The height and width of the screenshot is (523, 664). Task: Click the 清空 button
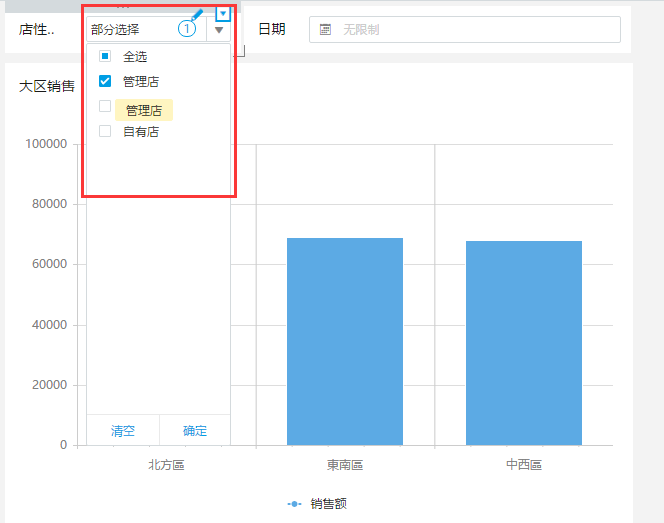123,431
